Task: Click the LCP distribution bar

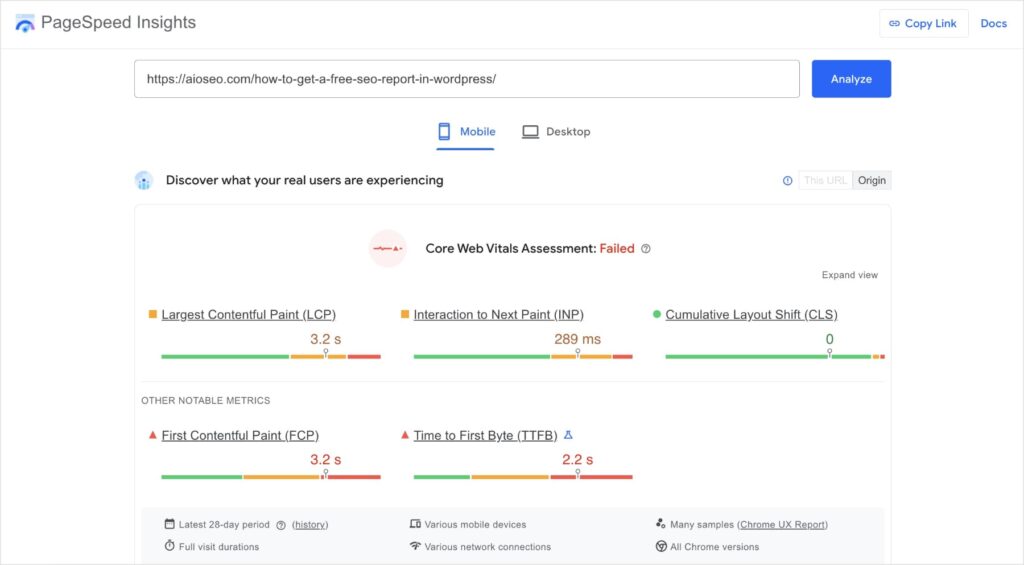Action: pyautogui.click(x=271, y=357)
